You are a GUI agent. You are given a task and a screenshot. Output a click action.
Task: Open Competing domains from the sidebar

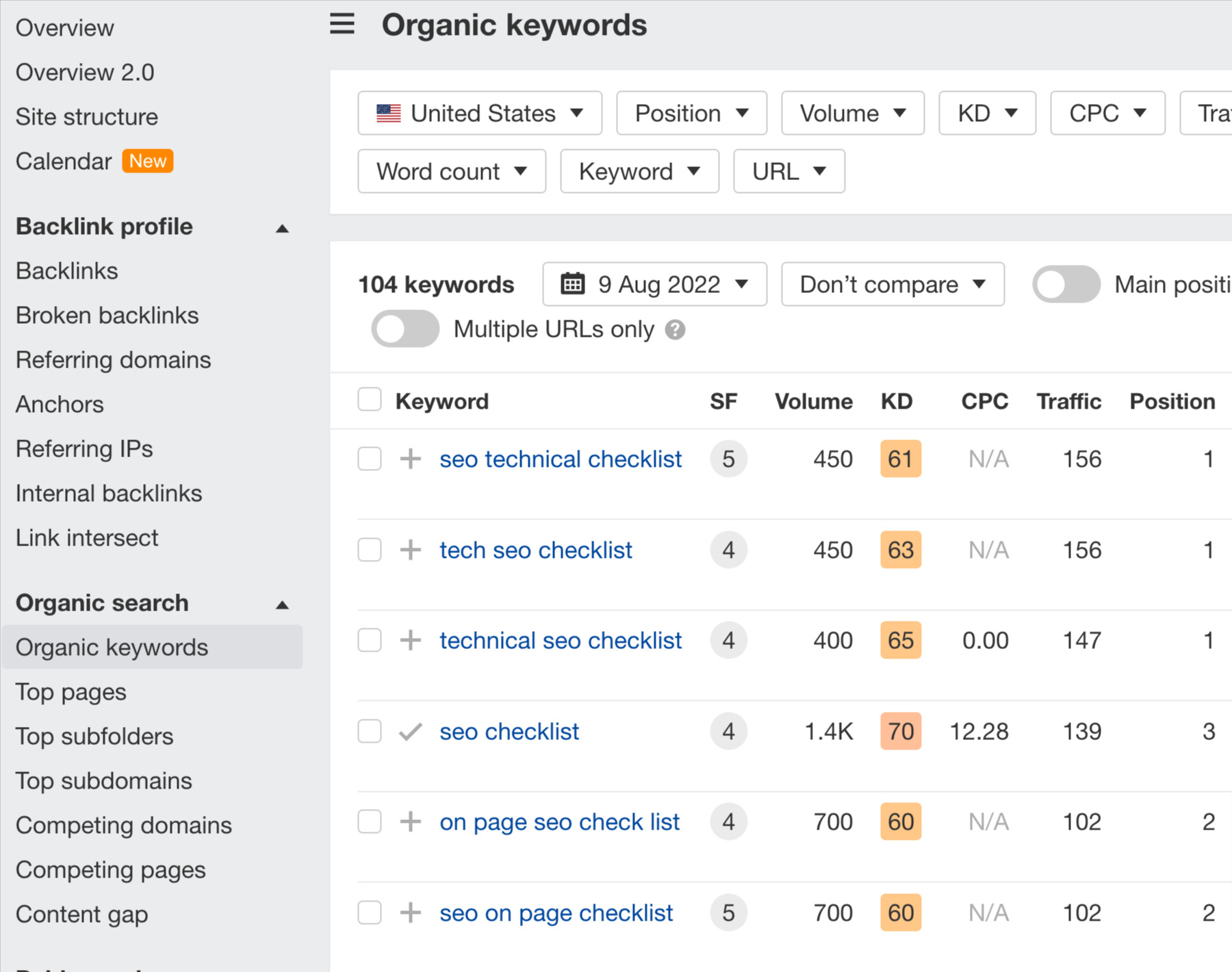click(x=123, y=826)
